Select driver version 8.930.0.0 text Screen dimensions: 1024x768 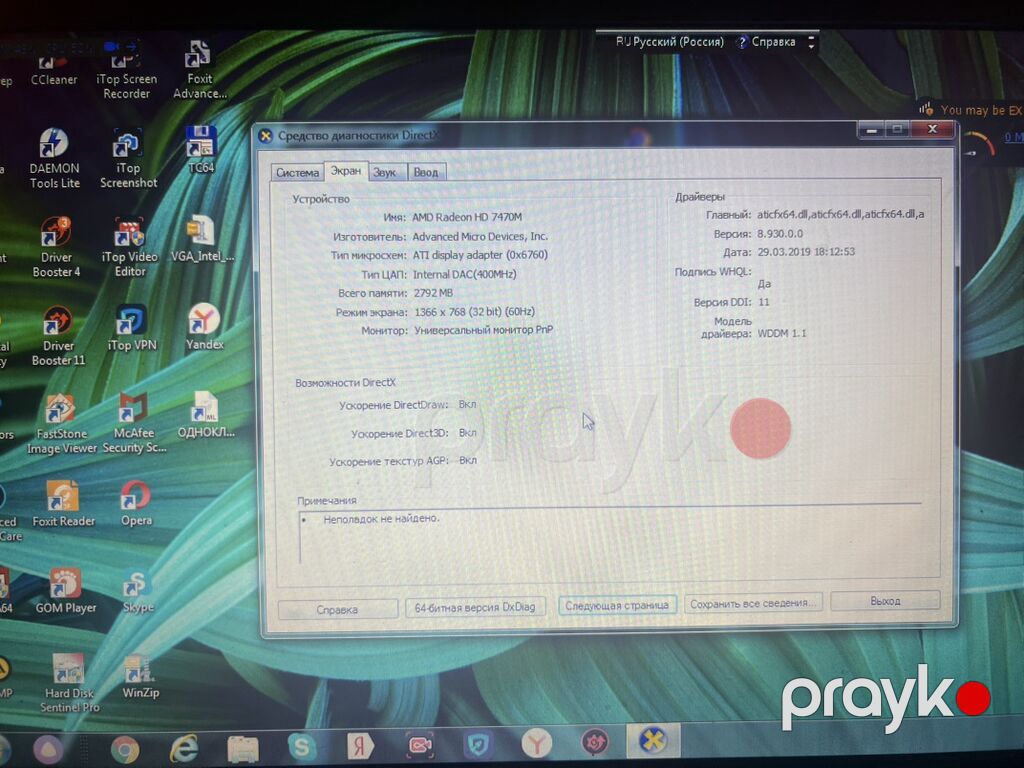pos(780,233)
